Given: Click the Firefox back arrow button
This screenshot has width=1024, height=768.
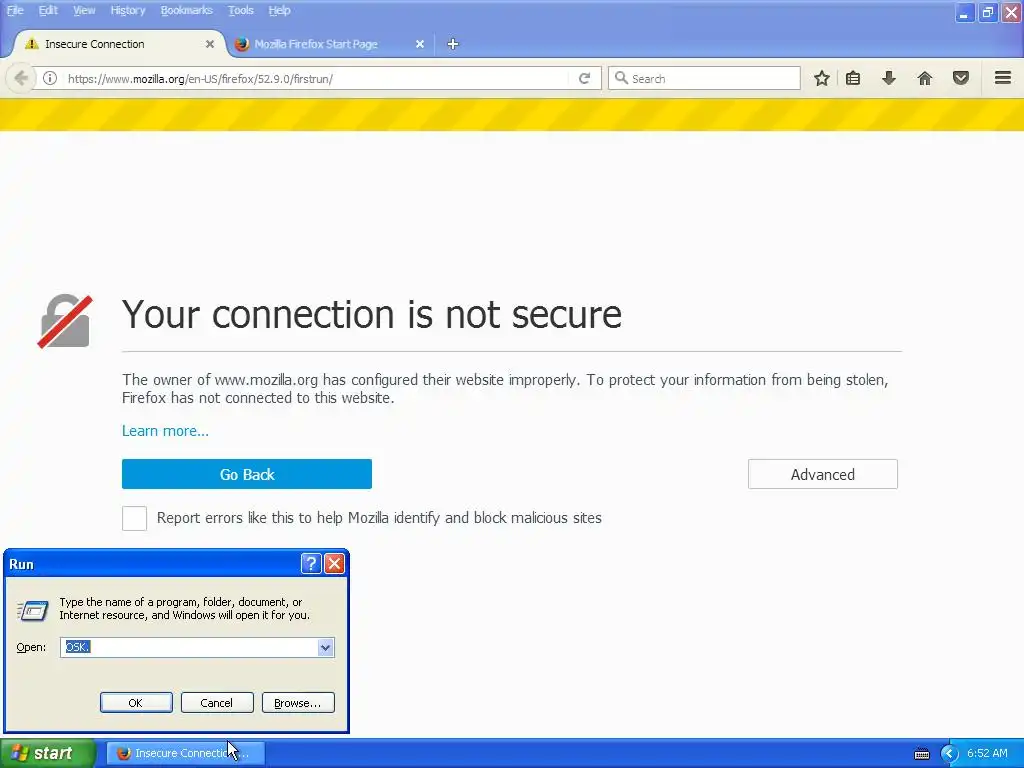Looking at the screenshot, I should click(21, 78).
